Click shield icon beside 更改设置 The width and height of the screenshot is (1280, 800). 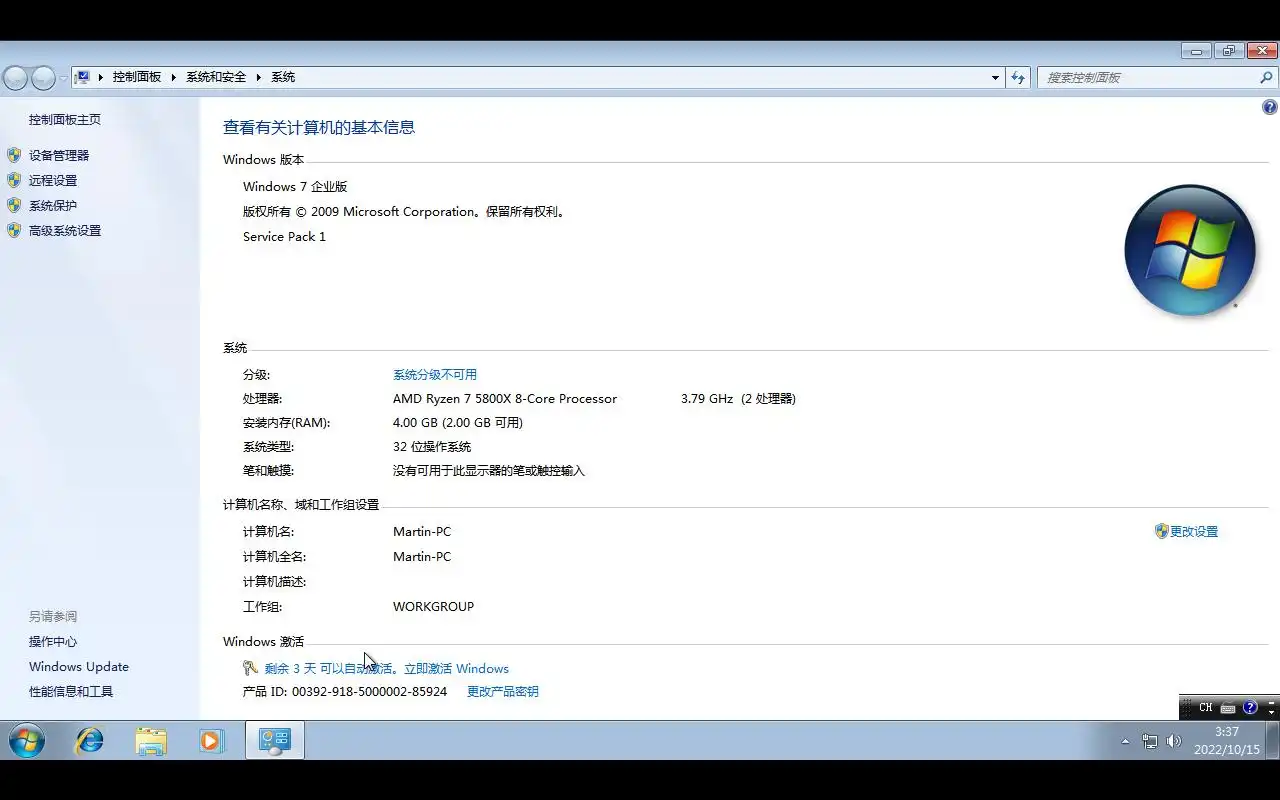1161,531
